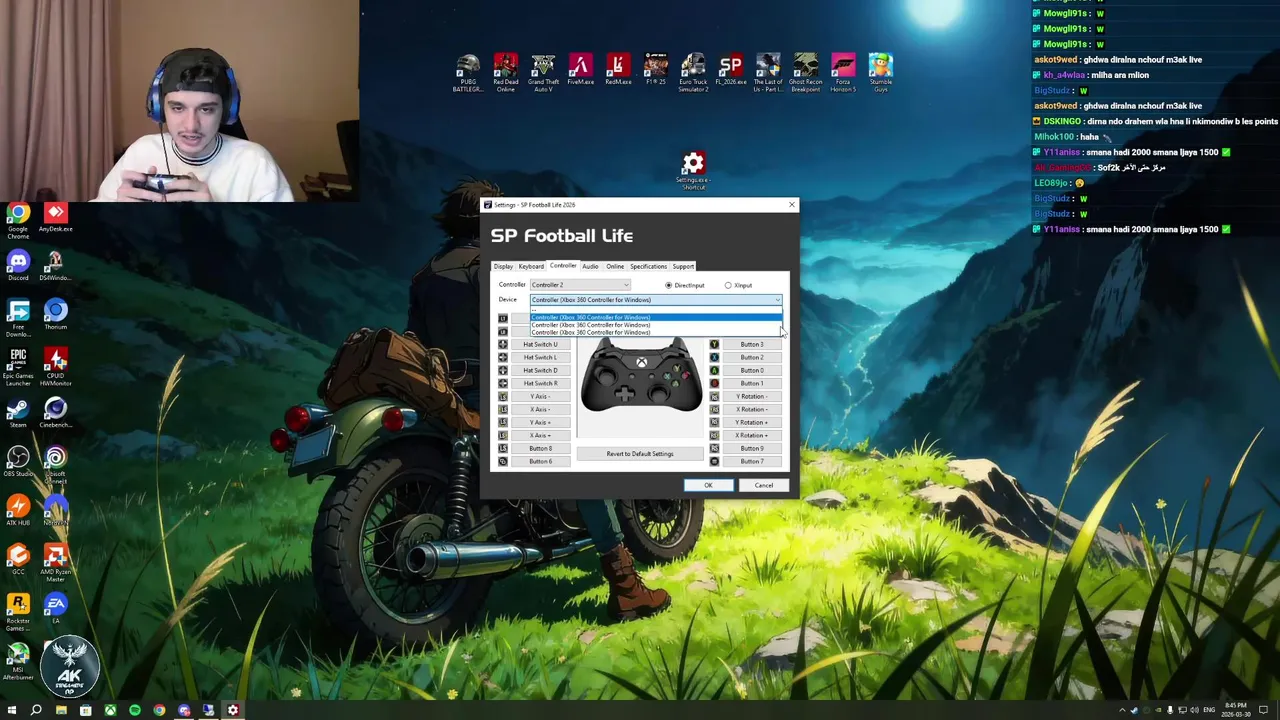Screen dimensions: 1280x720
Task: Open the Epic Games Launcher icon
Action: click(x=18, y=368)
